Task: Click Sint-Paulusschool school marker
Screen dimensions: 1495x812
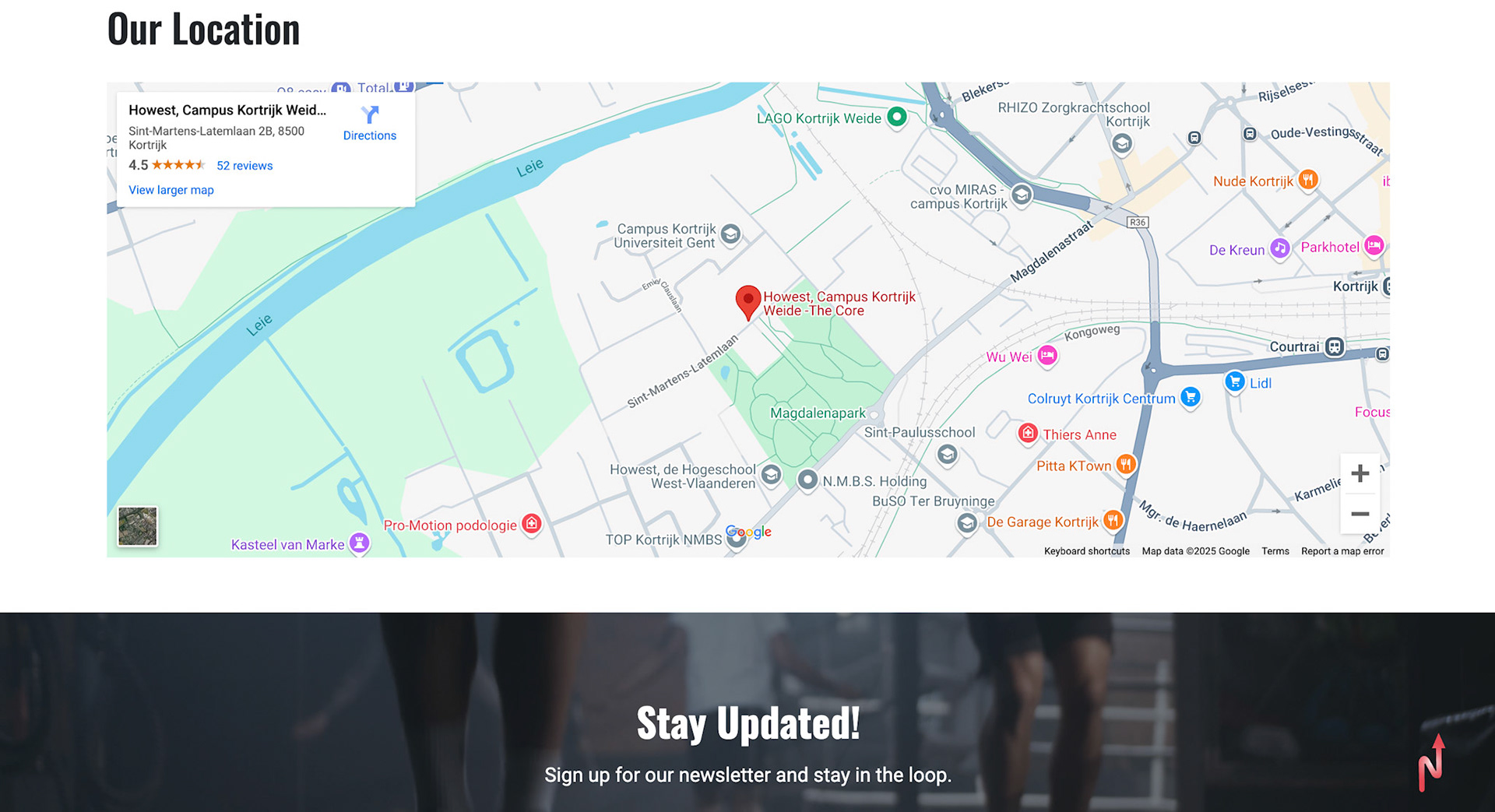Action: point(947,455)
